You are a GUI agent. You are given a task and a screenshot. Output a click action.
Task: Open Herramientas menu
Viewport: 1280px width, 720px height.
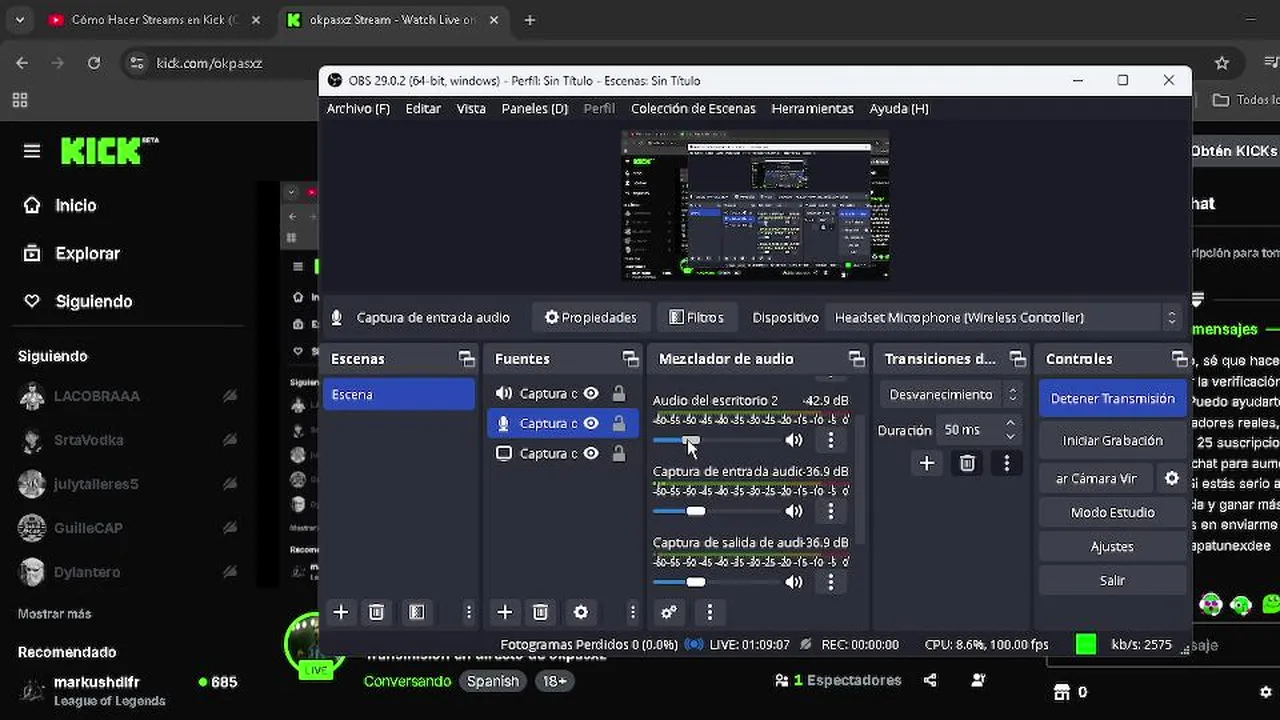(x=812, y=108)
